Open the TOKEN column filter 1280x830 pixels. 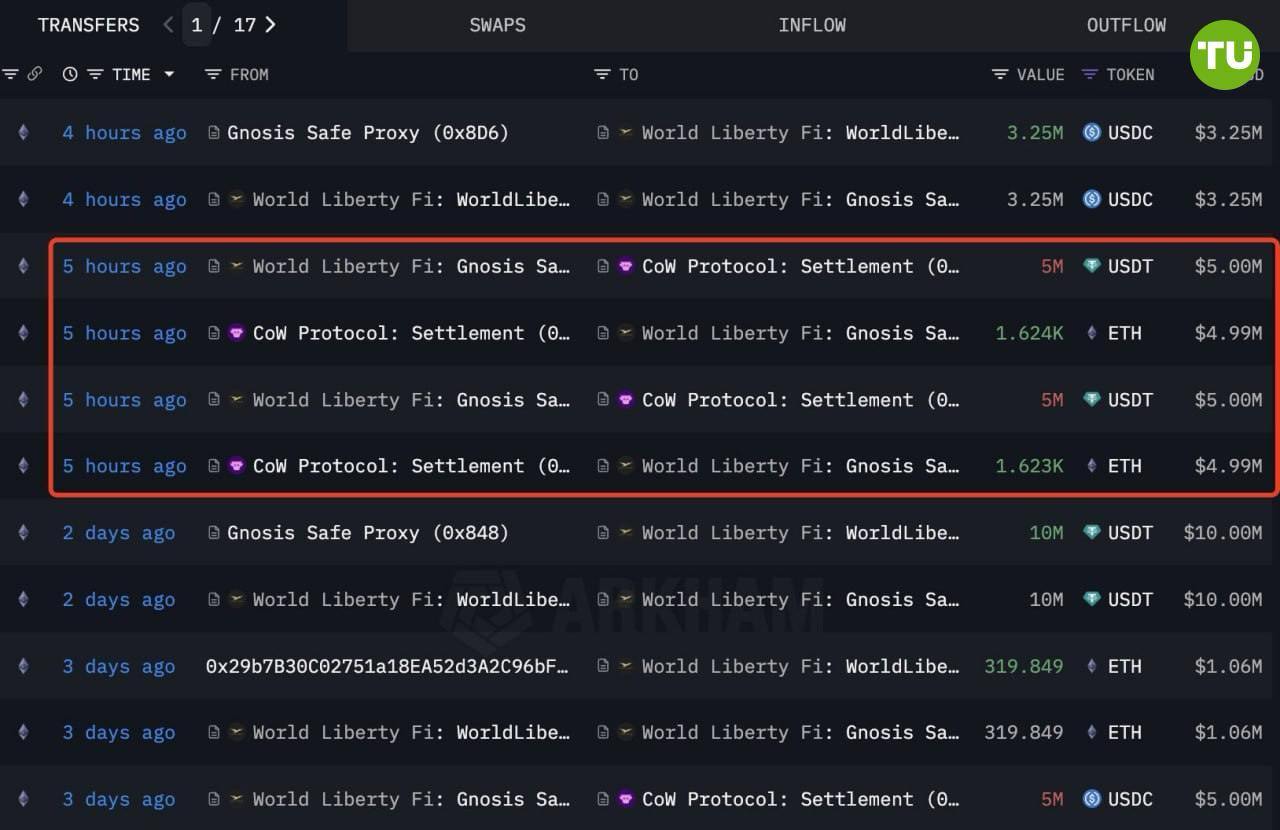click(1090, 74)
